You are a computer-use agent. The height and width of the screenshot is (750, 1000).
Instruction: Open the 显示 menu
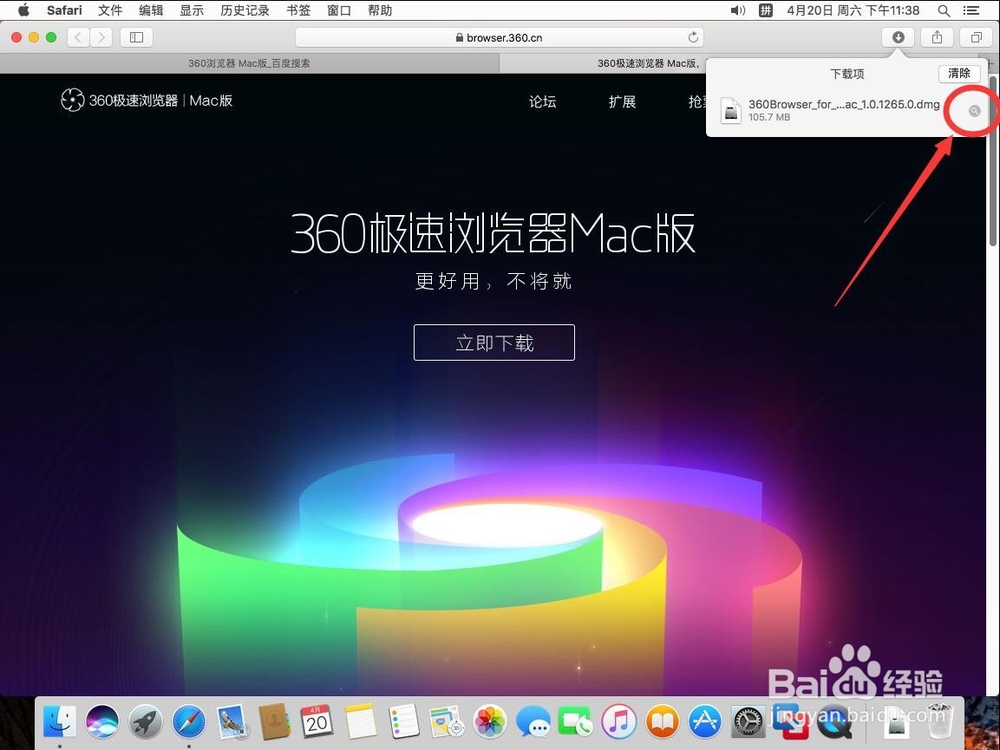point(191,10)
